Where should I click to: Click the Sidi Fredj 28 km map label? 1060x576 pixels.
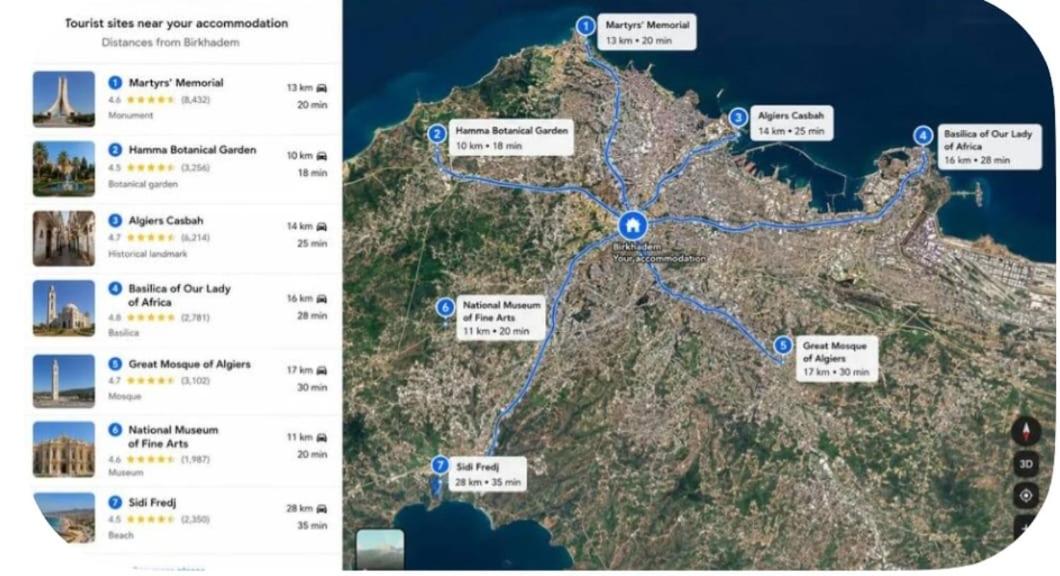(487, 474)
